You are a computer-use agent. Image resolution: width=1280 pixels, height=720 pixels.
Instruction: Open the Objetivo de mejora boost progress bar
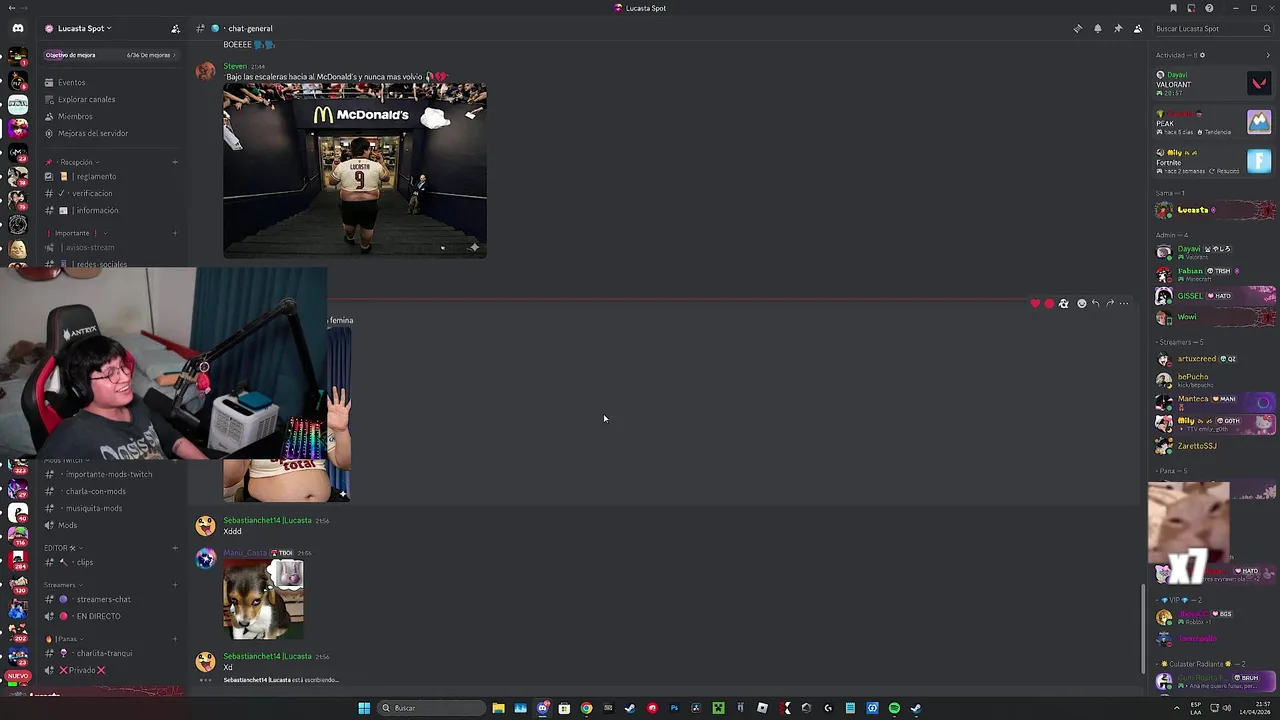click(x=110, y=55)
